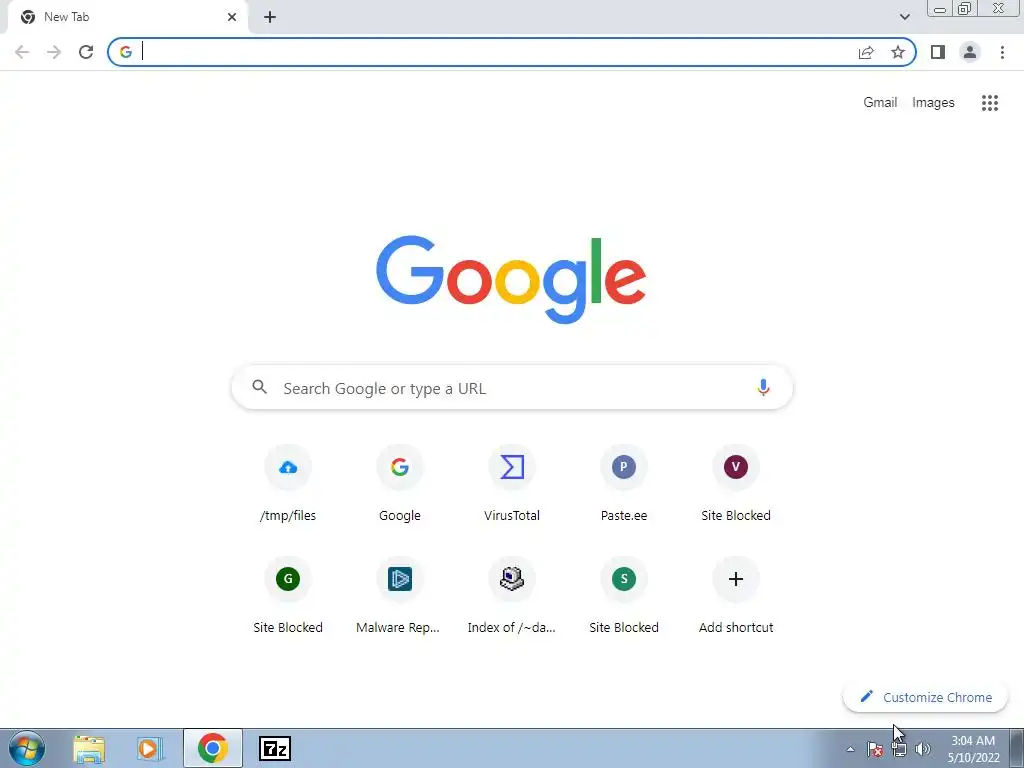Open the Chrome three-dot menu
Viewport: 1024px width, 768px height.
click(x=1002, y=52)
